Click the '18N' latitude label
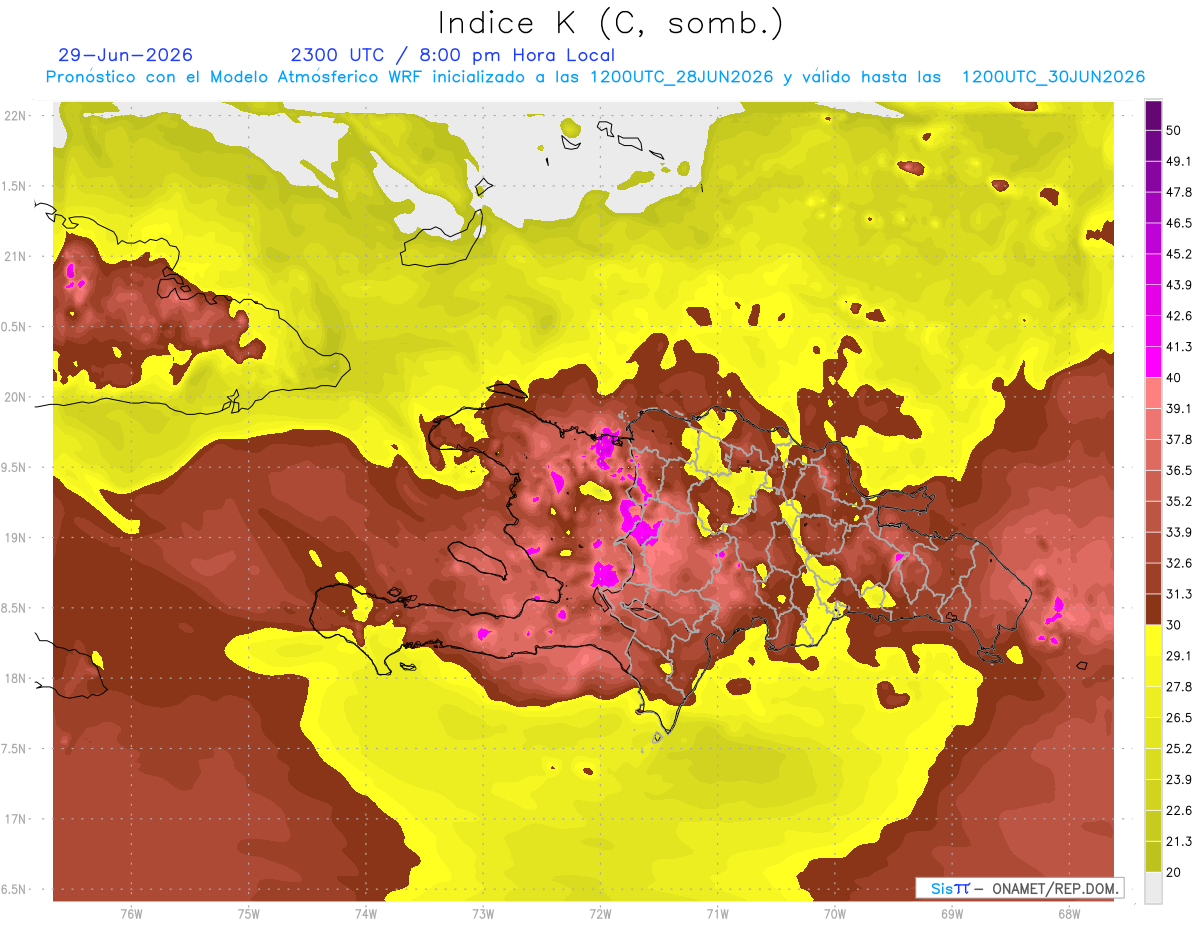This screenshot has height=927, width=1200. (16, 678)
